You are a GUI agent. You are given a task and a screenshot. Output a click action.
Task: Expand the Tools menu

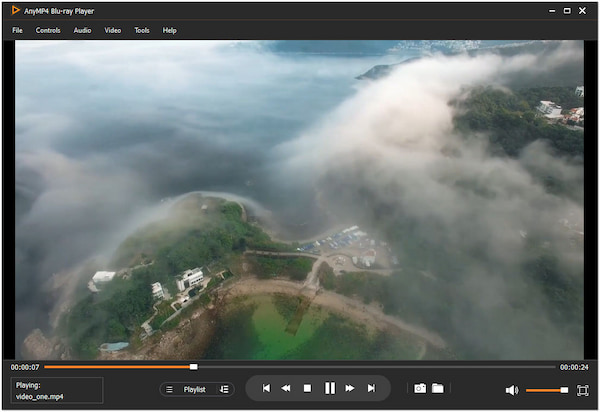point(142,30)
